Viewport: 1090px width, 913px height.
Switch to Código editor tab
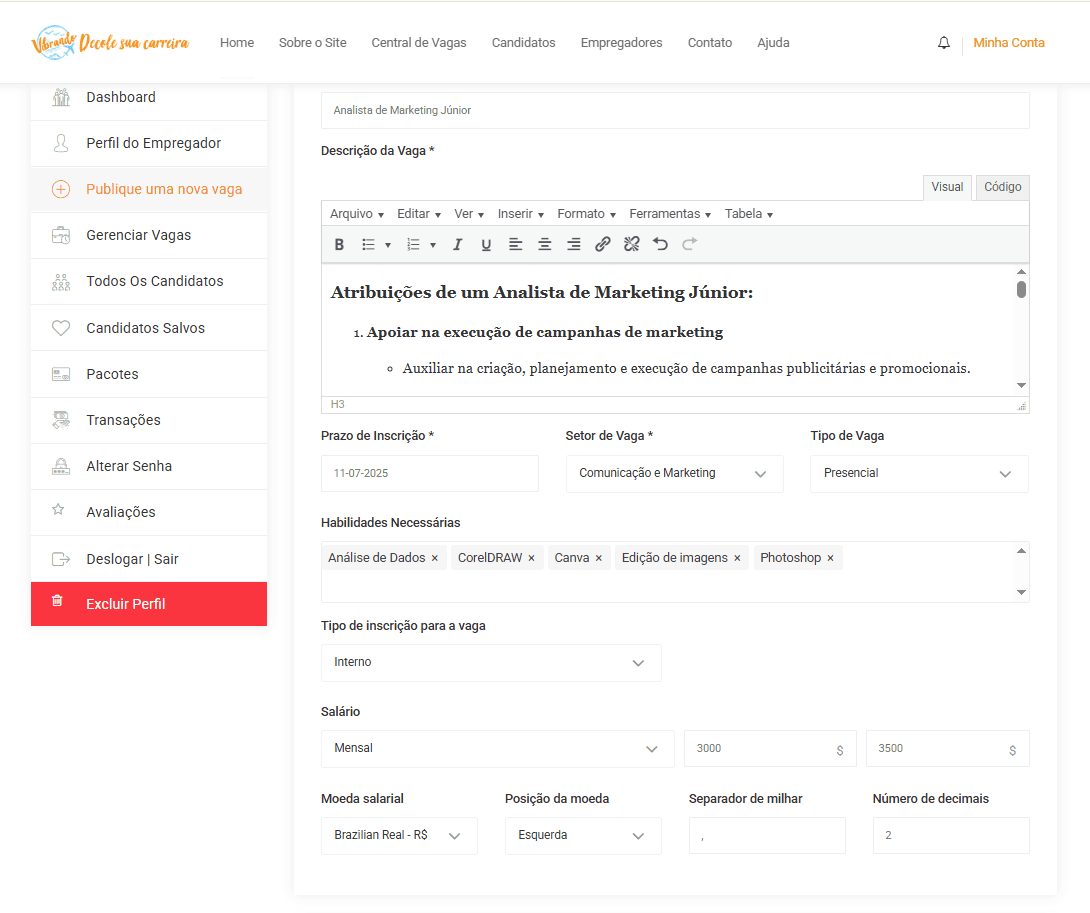click(1002, 187)
